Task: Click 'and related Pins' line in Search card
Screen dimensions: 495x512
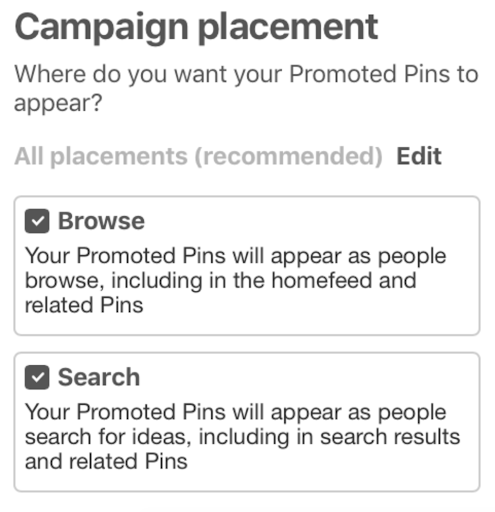Action: 106,462
